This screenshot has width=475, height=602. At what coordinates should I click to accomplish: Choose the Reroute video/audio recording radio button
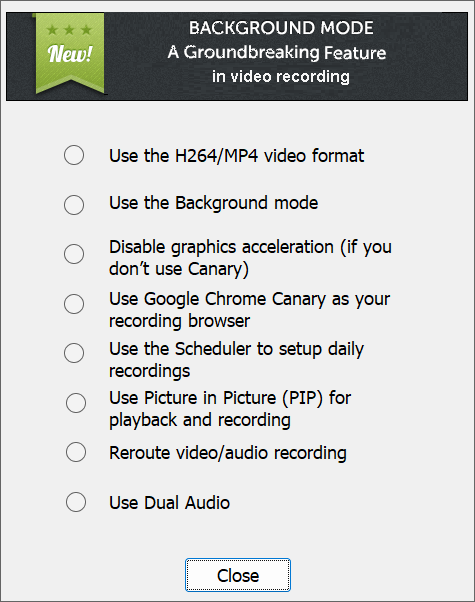click(x=76, y=452)
